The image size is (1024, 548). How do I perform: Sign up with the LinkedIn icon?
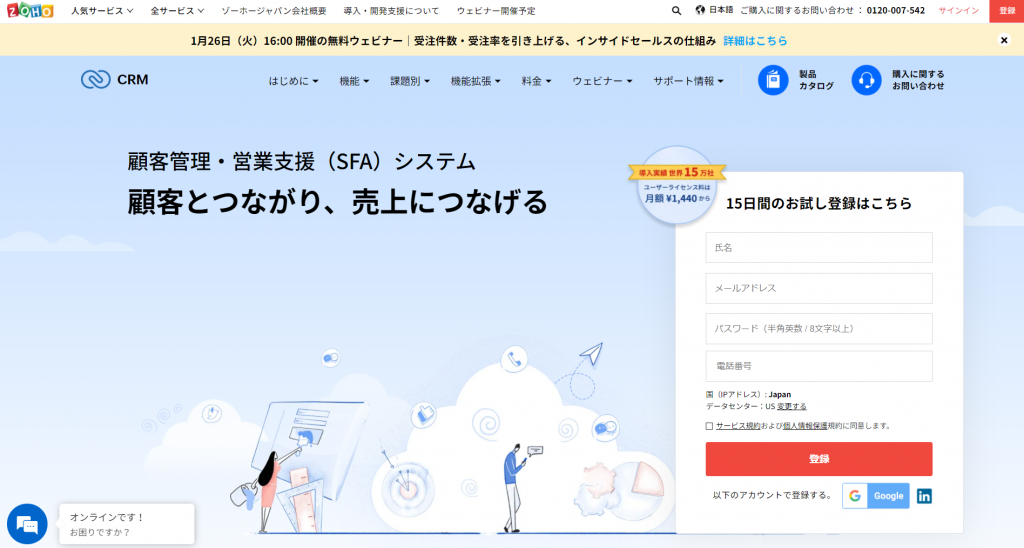coord(924,496)
